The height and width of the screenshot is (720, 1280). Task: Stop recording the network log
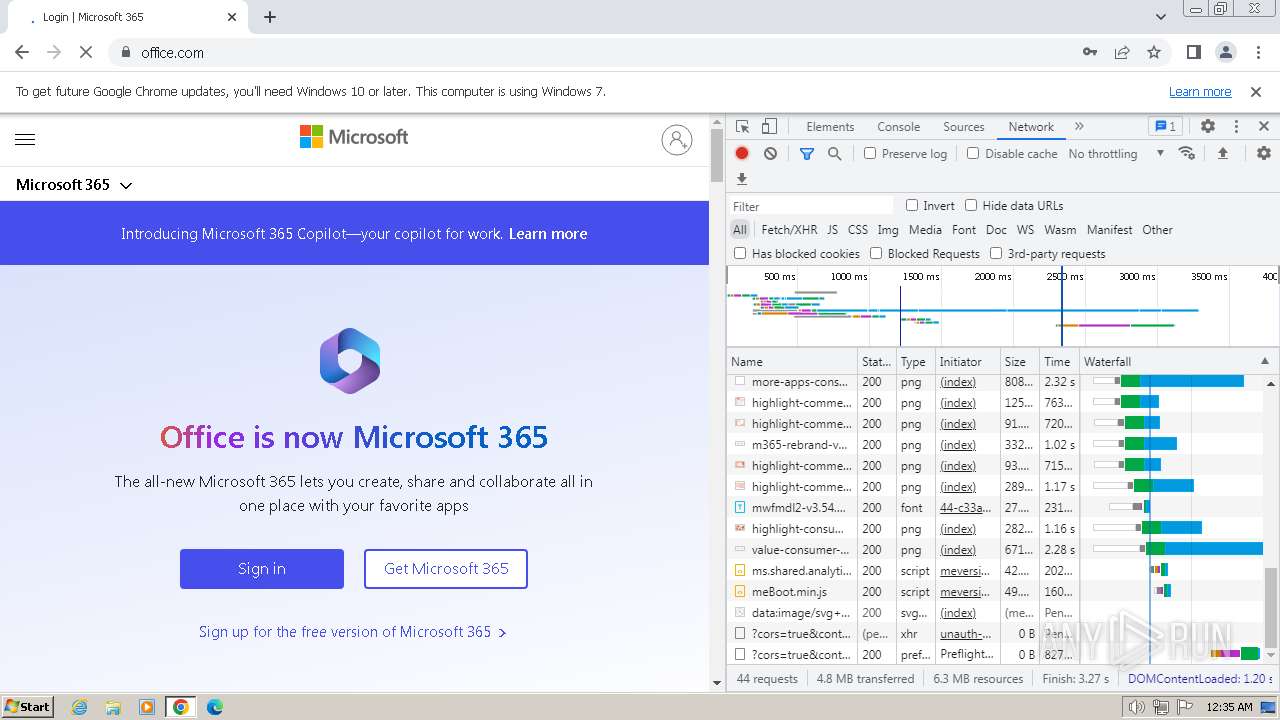tap(742, 153)
